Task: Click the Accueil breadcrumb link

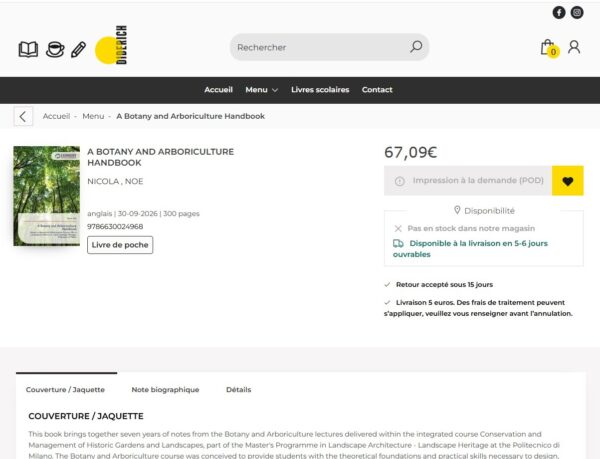Action: pyautogui.click(x=56, y=116)
